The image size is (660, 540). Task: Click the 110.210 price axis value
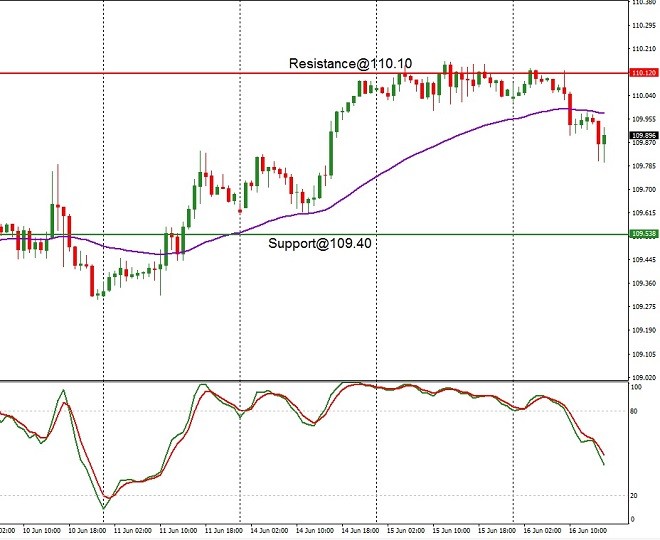[644, 49]
